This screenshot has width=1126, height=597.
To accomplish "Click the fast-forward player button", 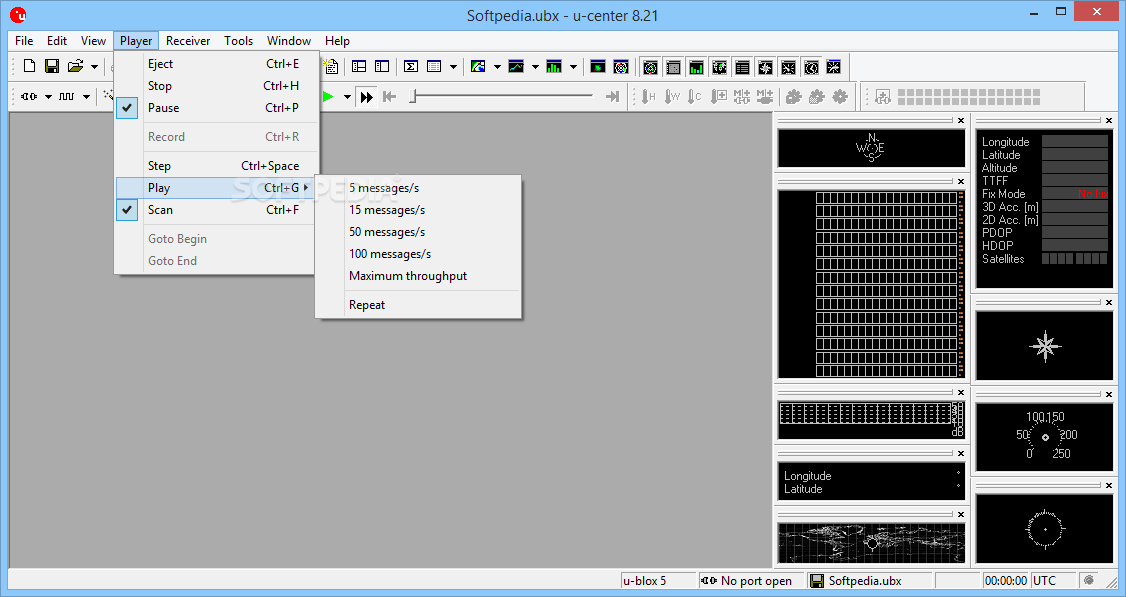I will (367, 96).
